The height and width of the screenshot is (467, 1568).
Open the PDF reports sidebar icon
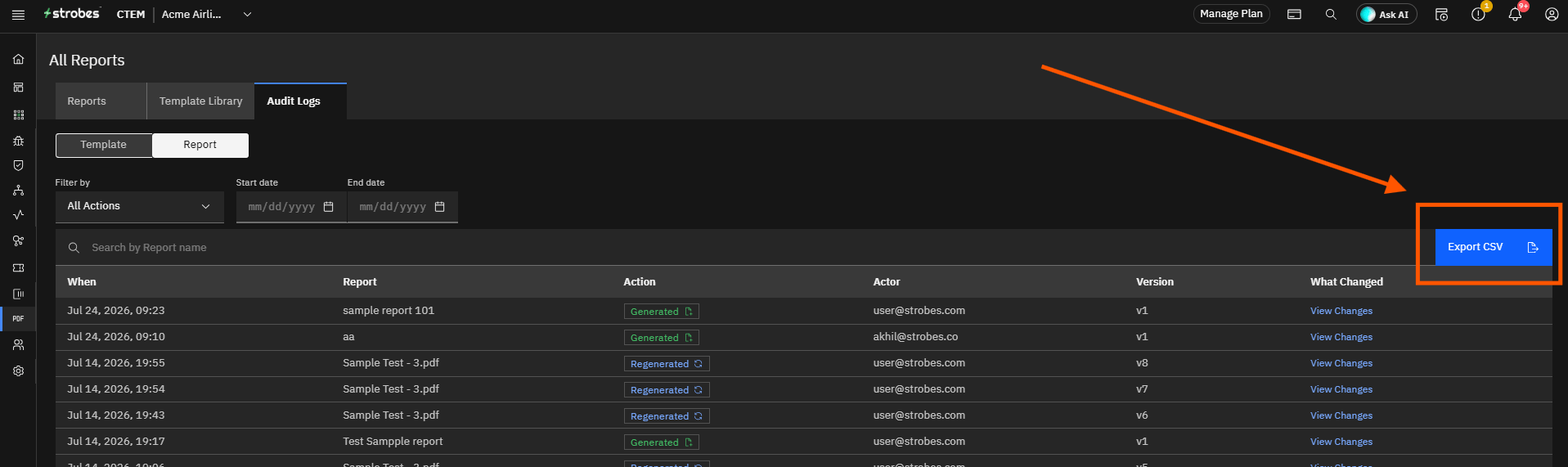coord(18,319)
